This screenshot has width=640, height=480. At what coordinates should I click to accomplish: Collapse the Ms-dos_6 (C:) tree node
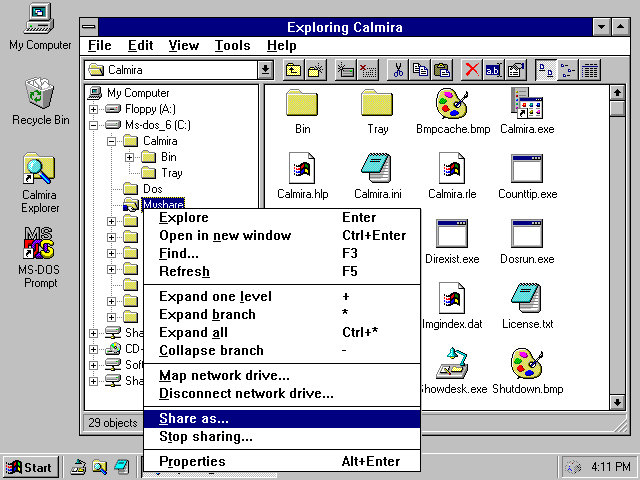point(93,125)
